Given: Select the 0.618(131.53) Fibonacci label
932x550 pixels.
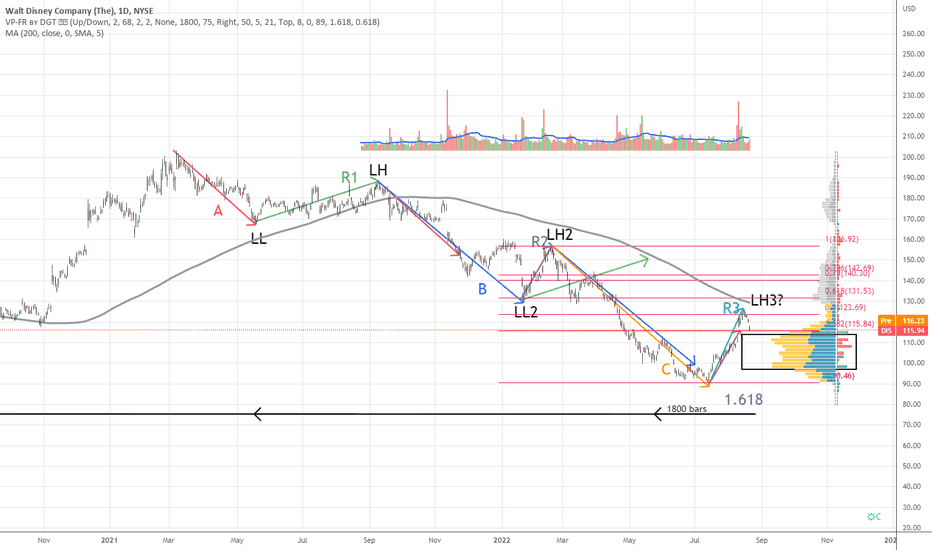Looking at the screenshot, I should click(849, 291).
